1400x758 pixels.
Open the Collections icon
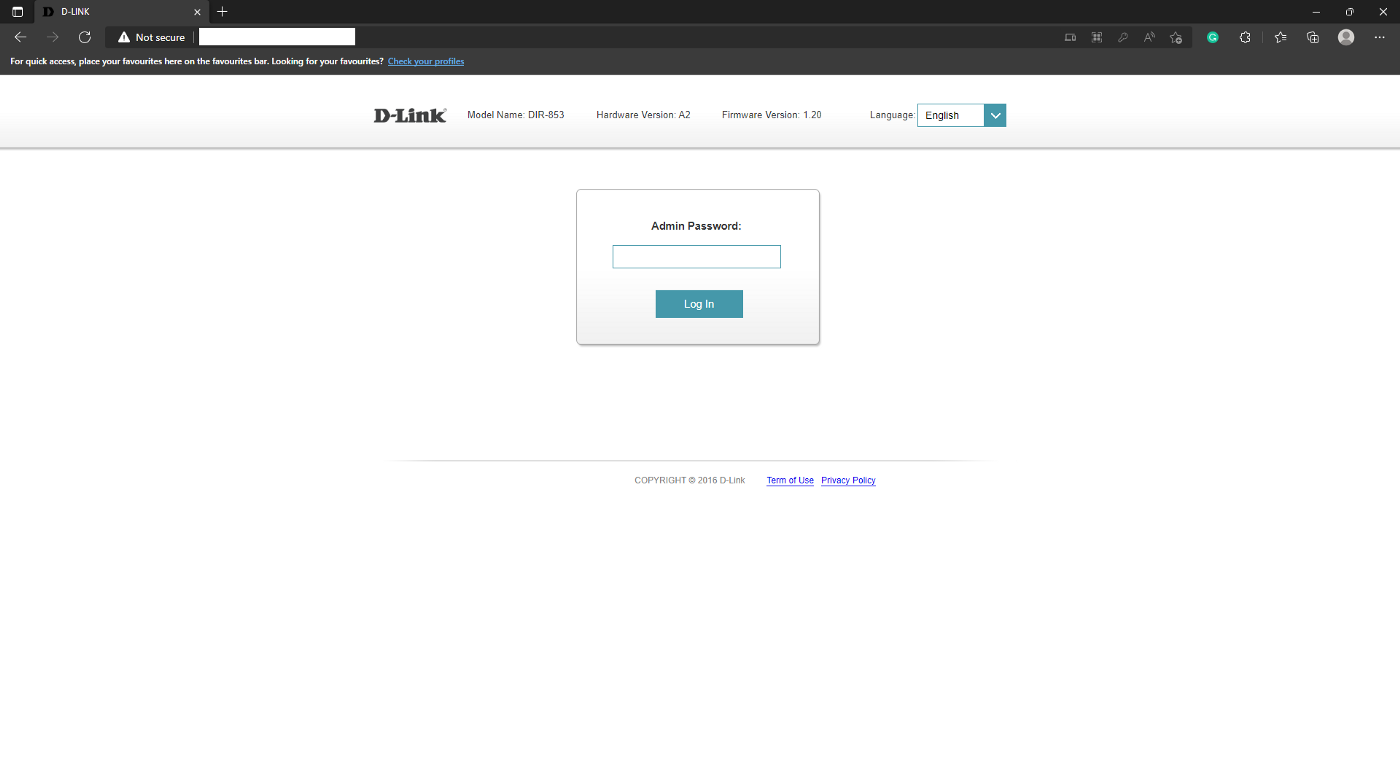pos(1312,37)
